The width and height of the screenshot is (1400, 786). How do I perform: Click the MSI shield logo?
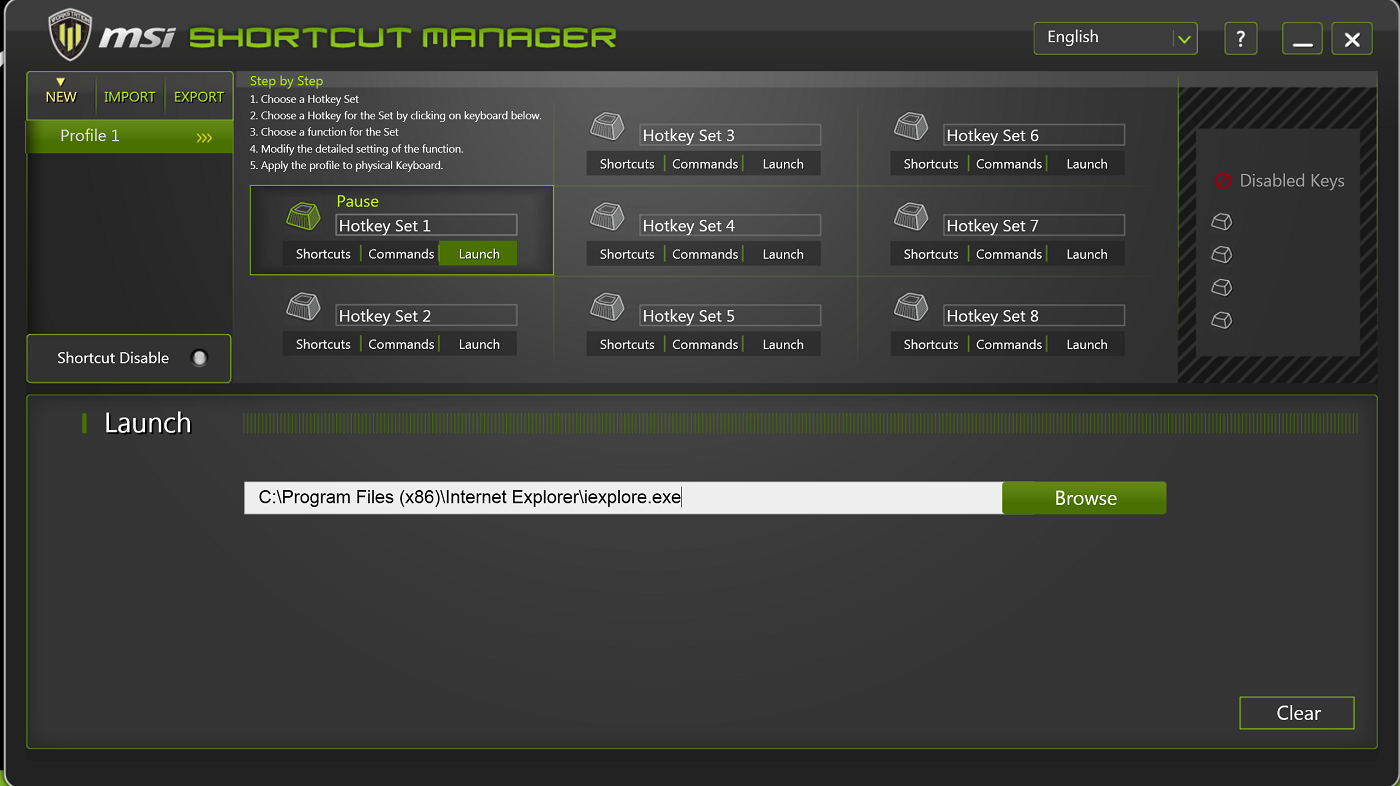pos(69,36)
